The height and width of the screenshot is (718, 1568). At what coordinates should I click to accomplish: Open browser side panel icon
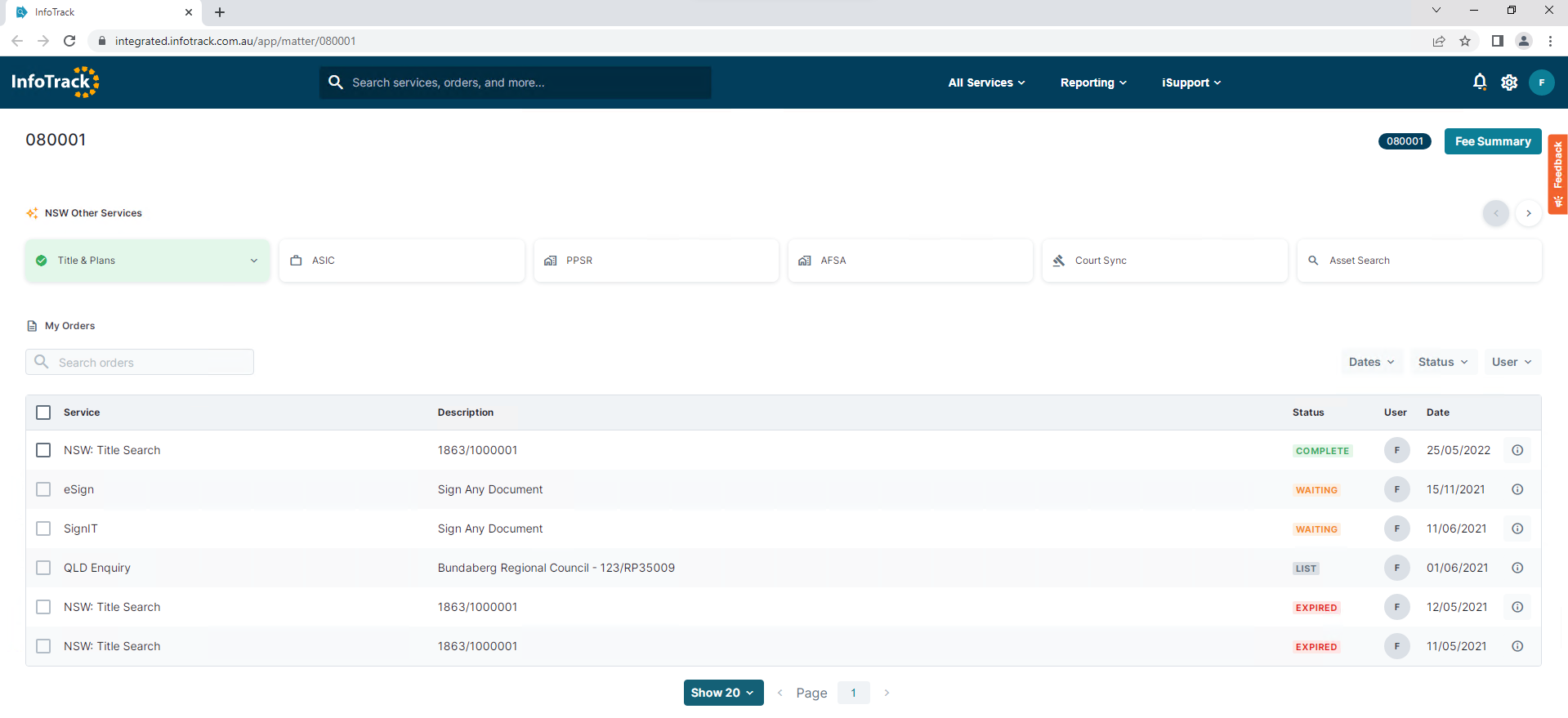(x=1497, y=41)
